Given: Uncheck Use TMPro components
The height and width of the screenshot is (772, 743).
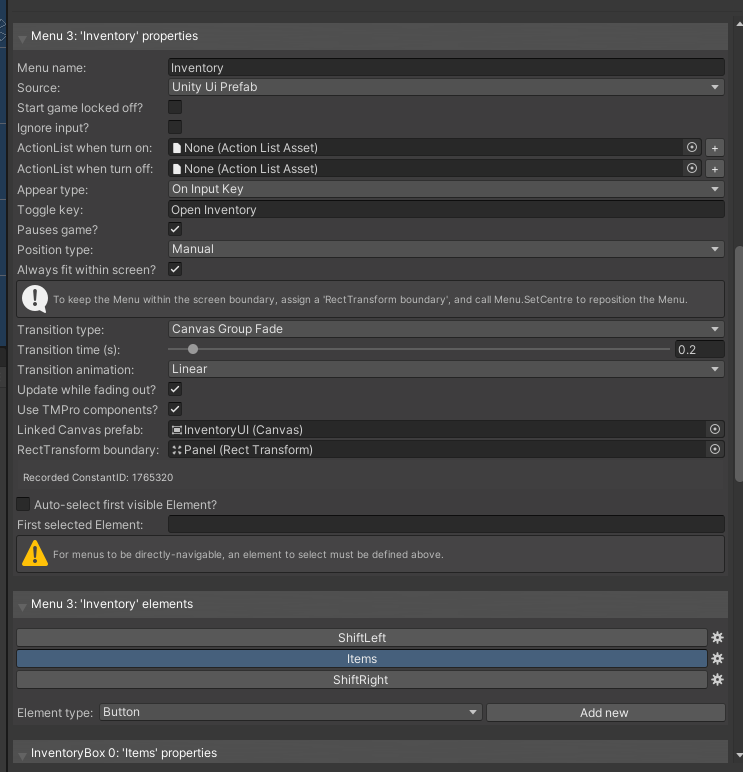Looking at the screenshot, I should pyautogui.click(x=175, y=409).
